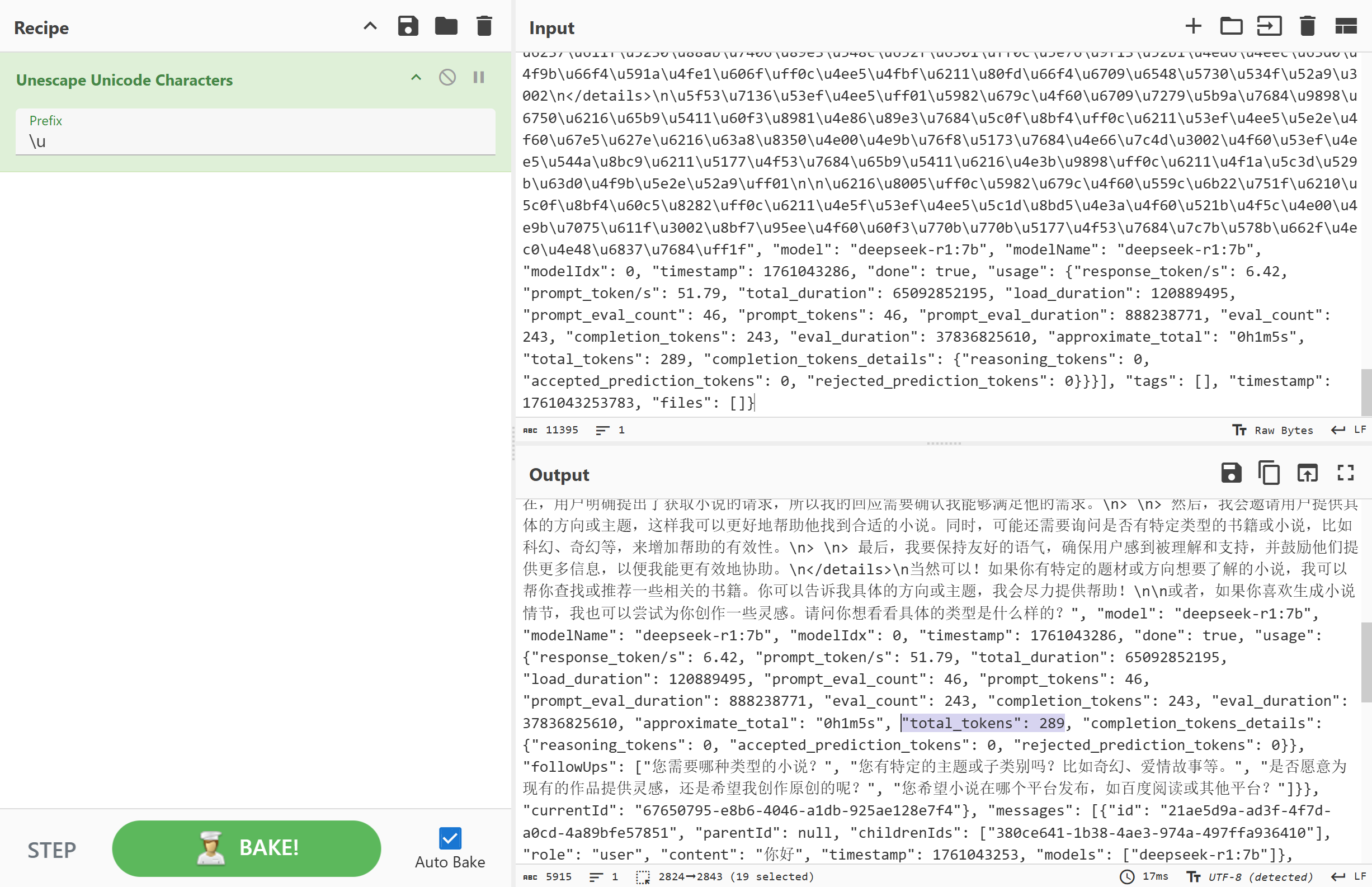The height and width of the screenshot is (887, 1372).
Task: Save the current recipe
Action: (x=408, y=26)
